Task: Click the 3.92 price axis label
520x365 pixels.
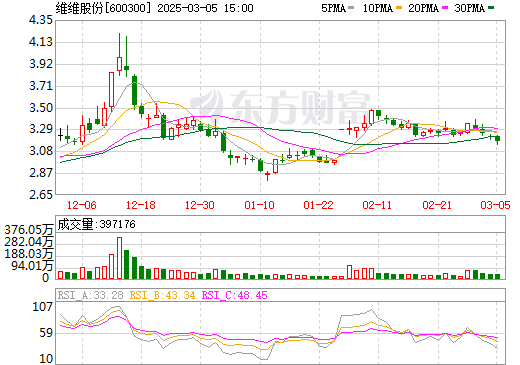Action: (41, 64)
